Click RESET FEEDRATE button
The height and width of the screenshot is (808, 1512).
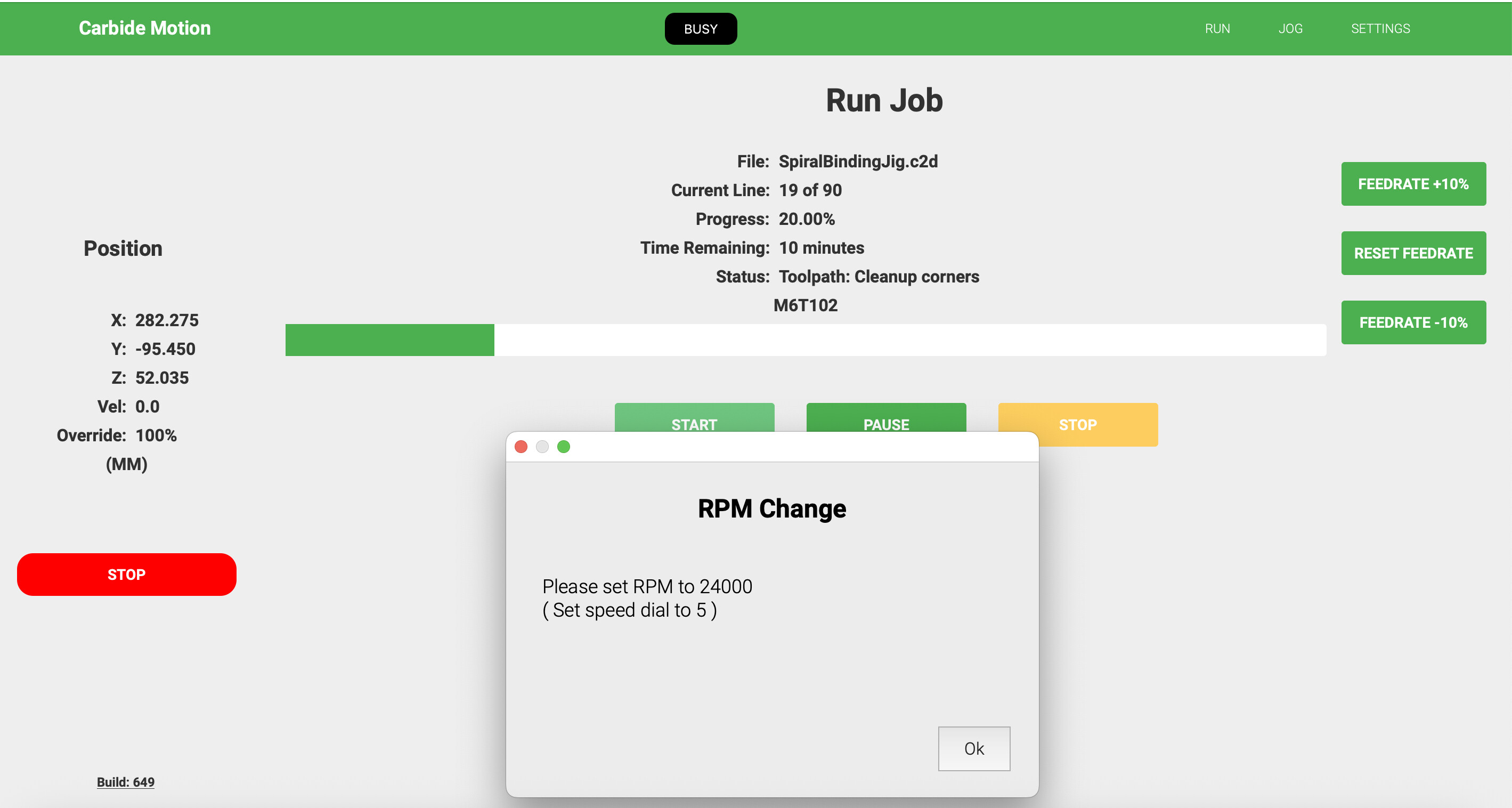point(1413,253)
